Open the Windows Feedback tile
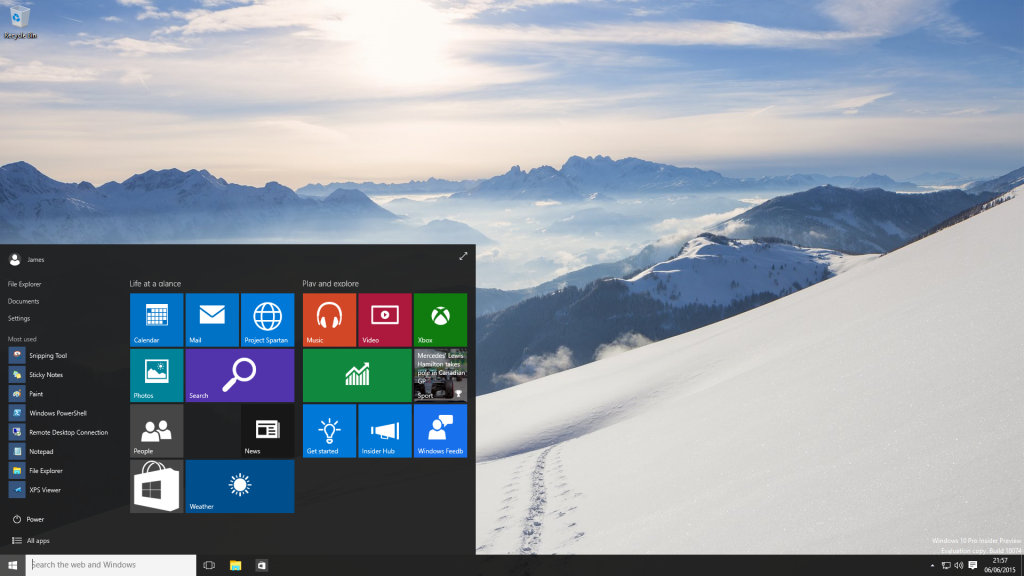This screenshot has height=576, width=1024. coord(440,430)
